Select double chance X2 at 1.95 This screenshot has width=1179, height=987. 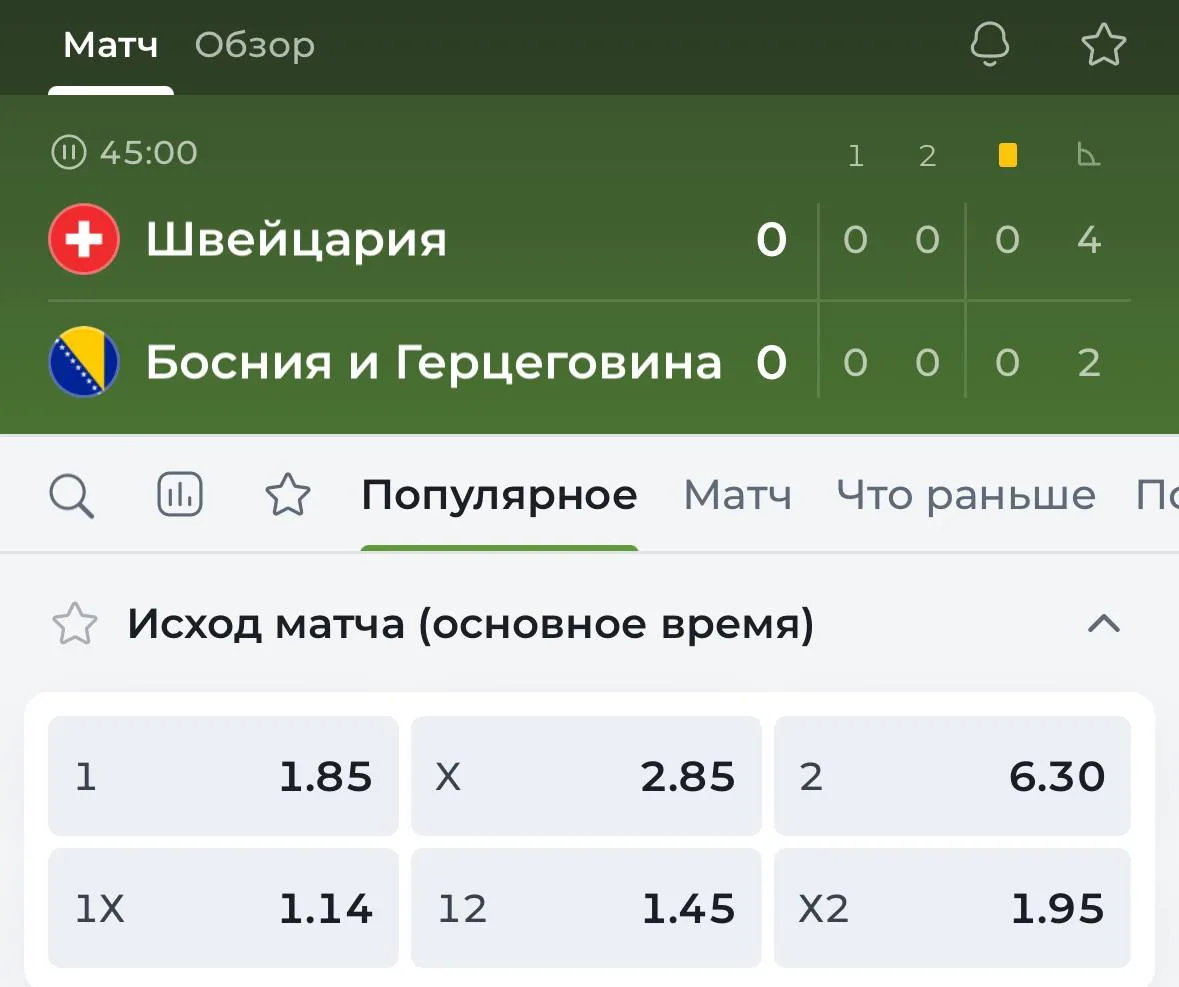click(952, 908)
